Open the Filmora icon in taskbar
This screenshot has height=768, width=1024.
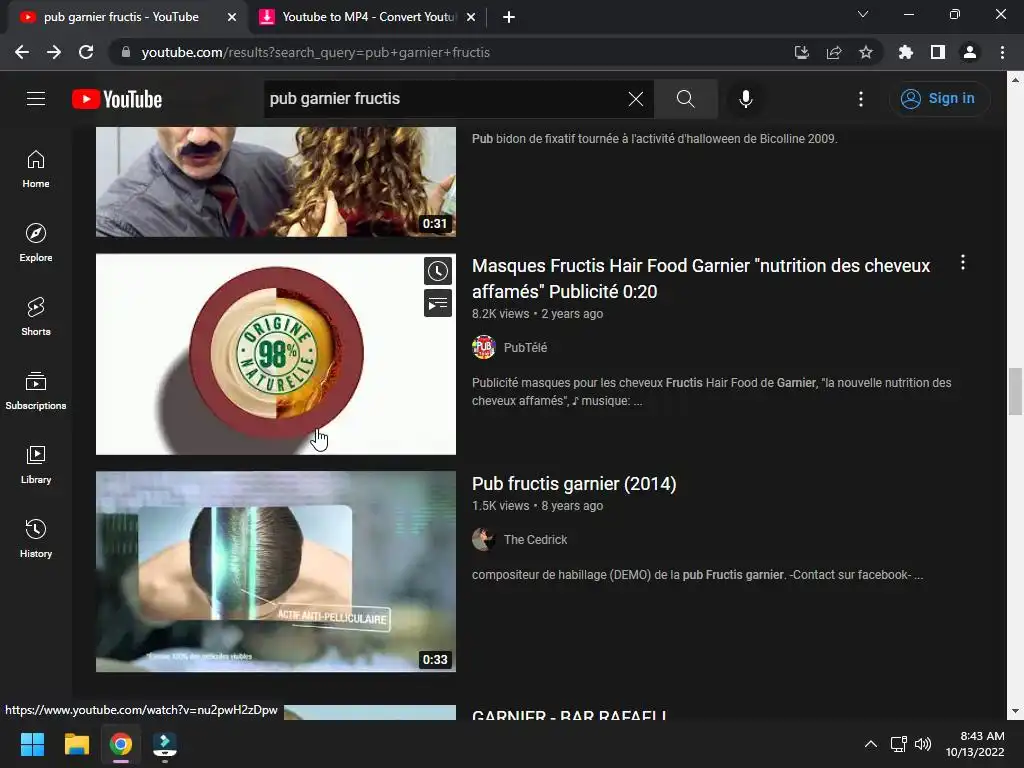click(165, 744)
